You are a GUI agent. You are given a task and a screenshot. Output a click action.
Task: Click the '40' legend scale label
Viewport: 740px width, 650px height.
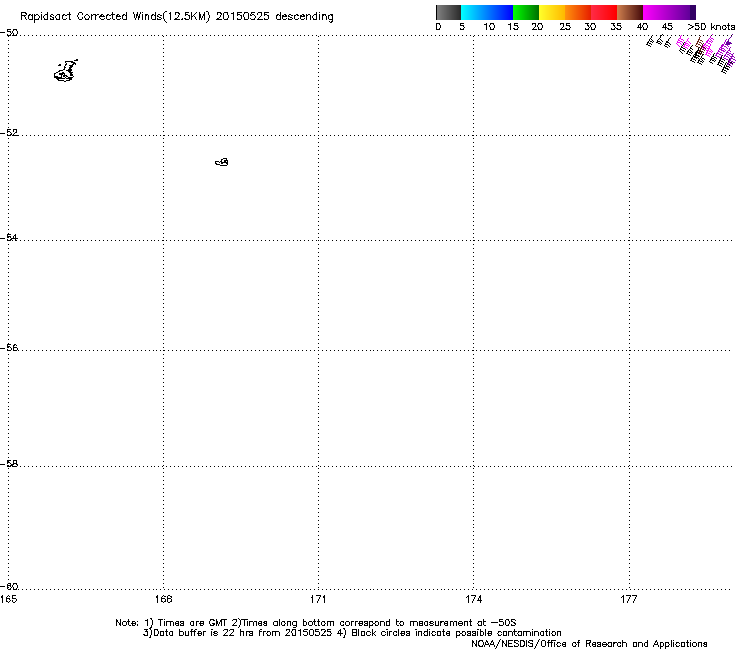(x=642, y=27)
